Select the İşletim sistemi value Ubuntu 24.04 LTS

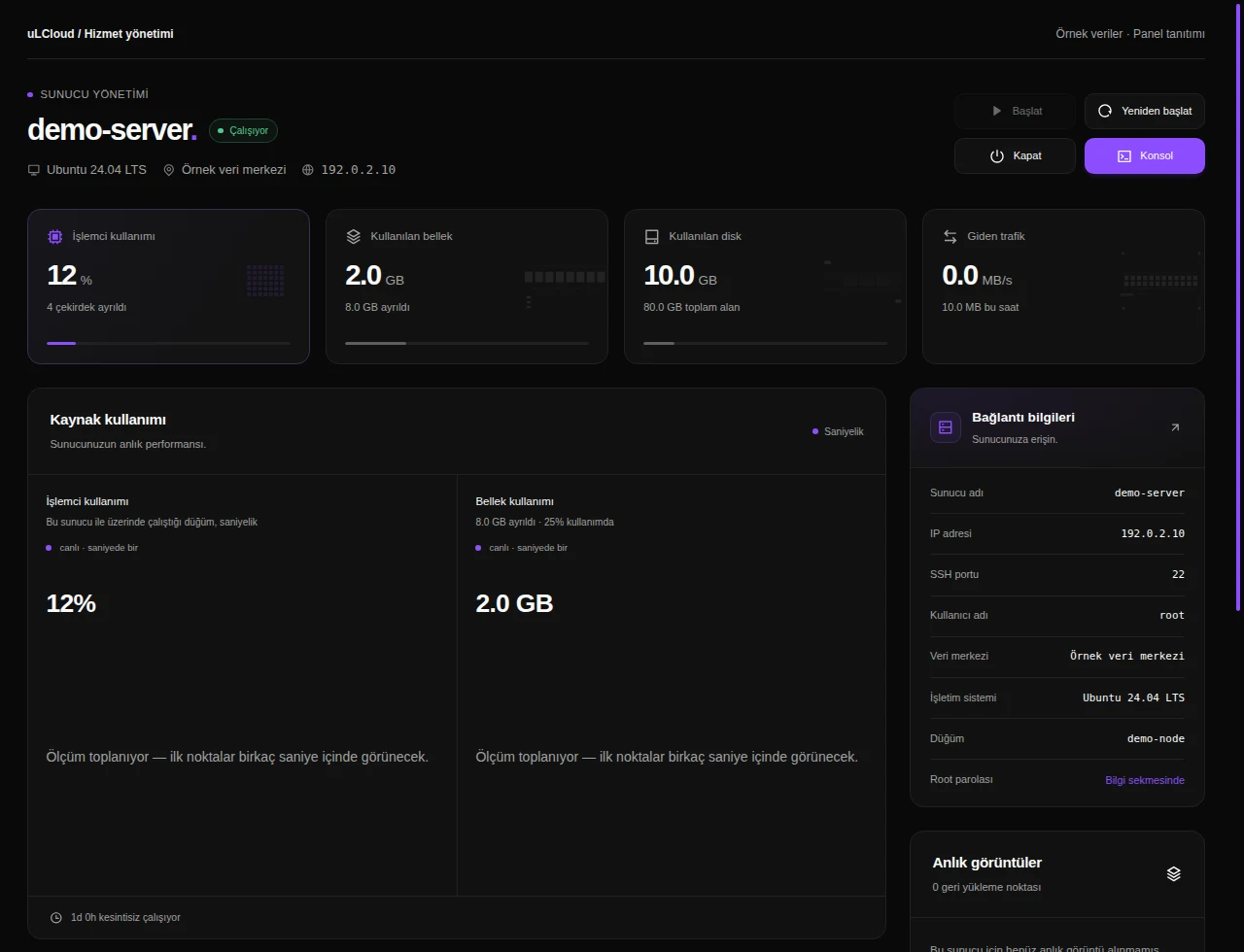pos(1133,697)
